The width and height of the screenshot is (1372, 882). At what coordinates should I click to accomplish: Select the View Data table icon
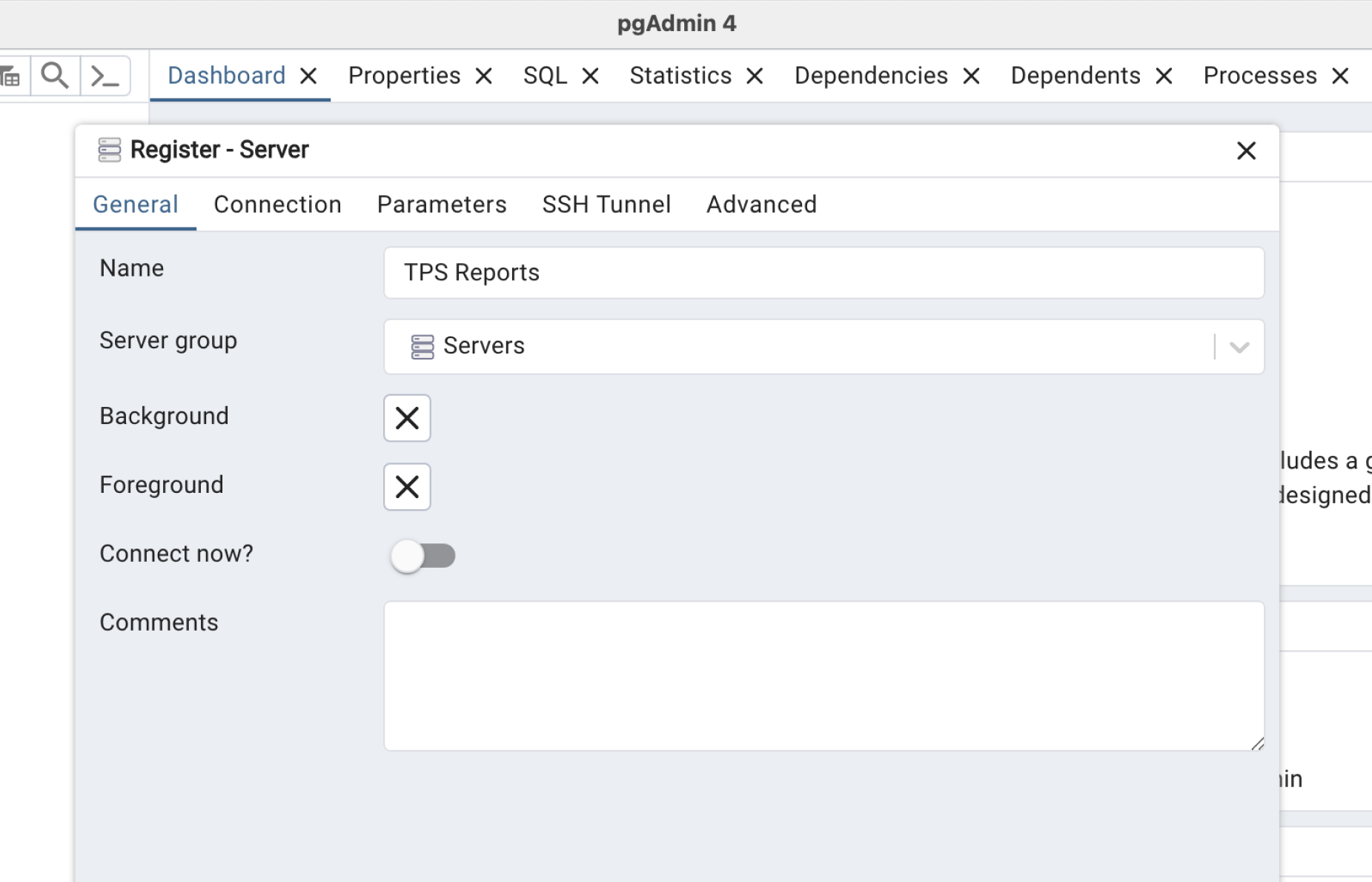click(10, 75)
